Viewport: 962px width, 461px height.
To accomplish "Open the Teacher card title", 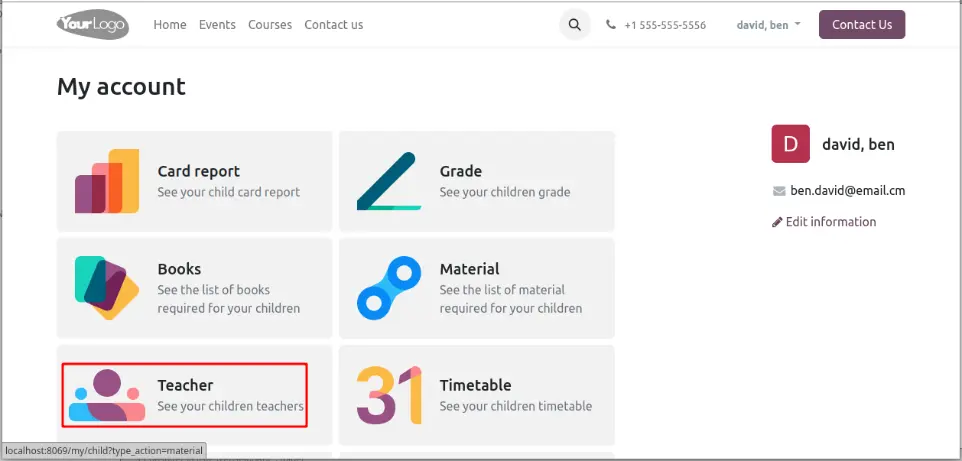I will 185,385.
